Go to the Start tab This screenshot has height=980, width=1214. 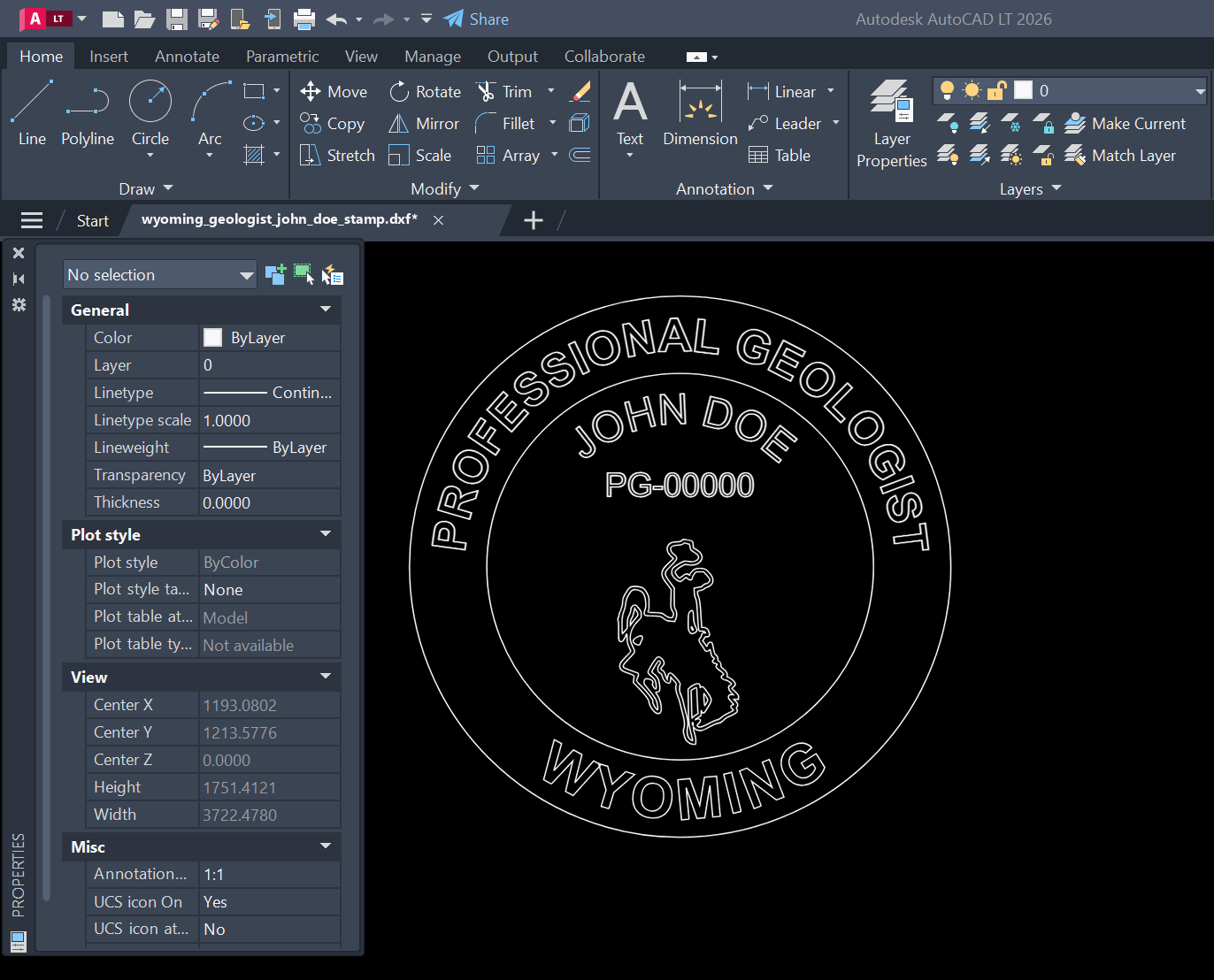click(93, 220)
